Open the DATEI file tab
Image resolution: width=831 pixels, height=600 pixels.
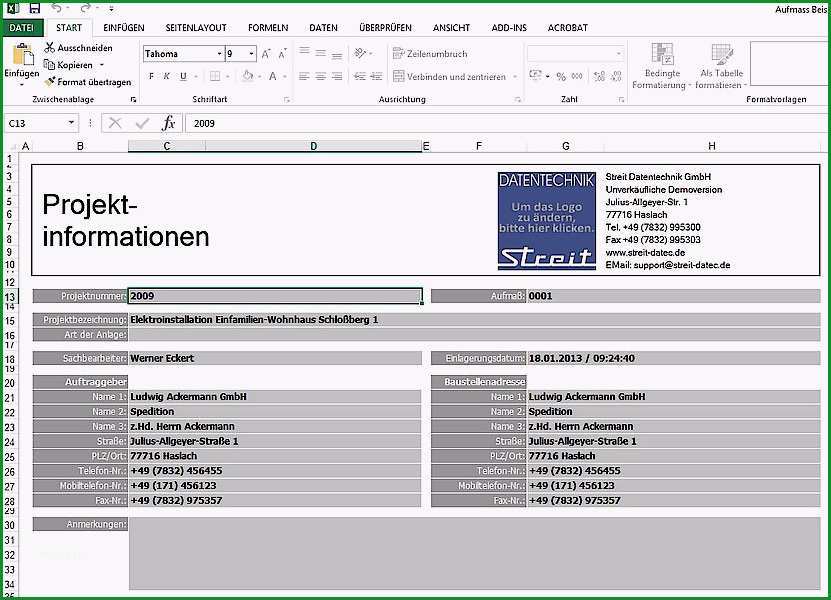(21, 28)
